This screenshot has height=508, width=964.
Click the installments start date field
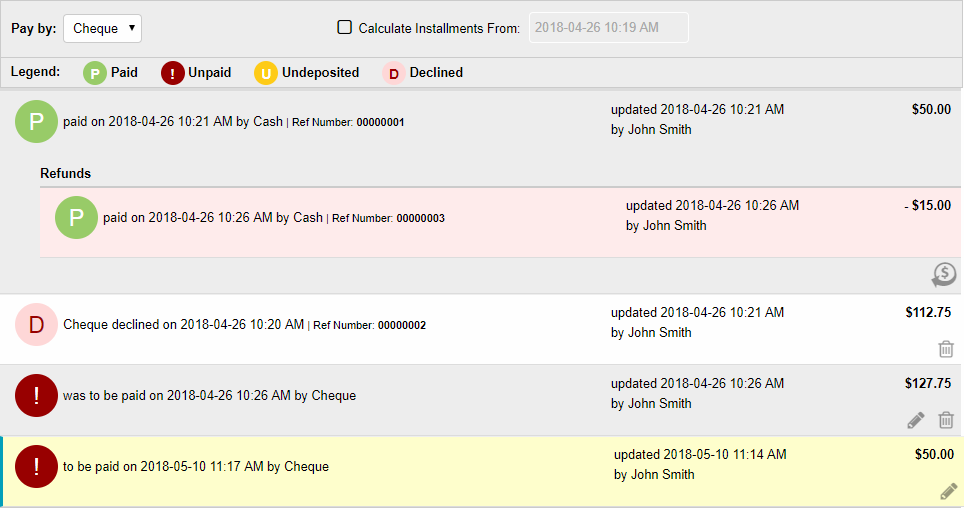tap(608, 28)
